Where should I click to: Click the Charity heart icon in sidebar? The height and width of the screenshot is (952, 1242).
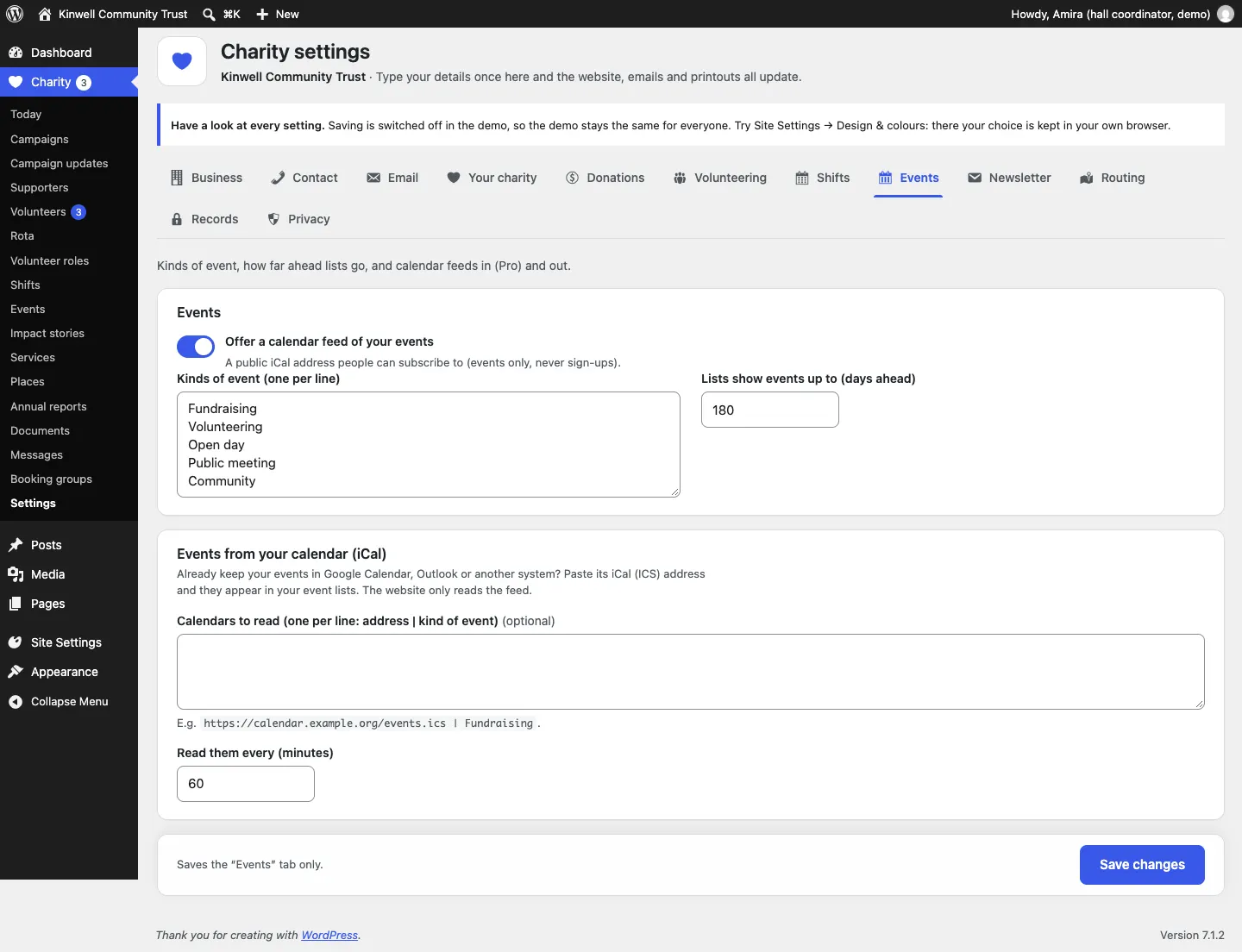click(x=16, y=82)
